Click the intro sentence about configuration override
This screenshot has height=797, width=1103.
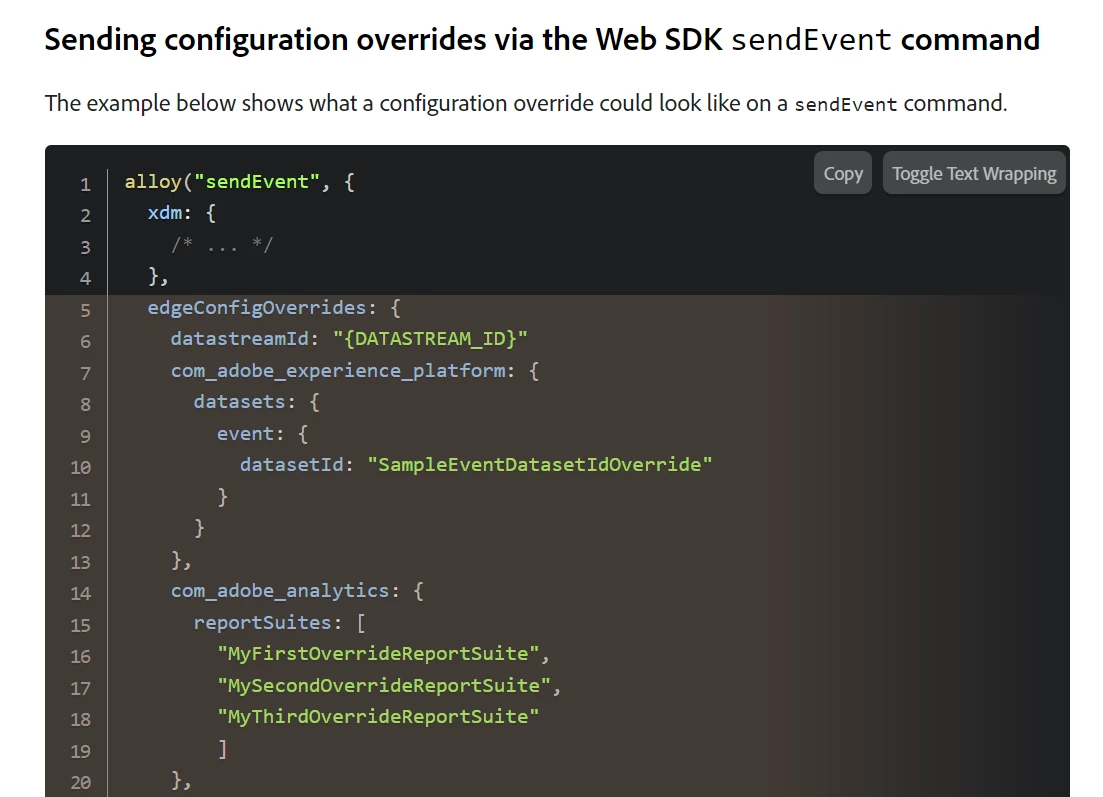tap(526, 103)
